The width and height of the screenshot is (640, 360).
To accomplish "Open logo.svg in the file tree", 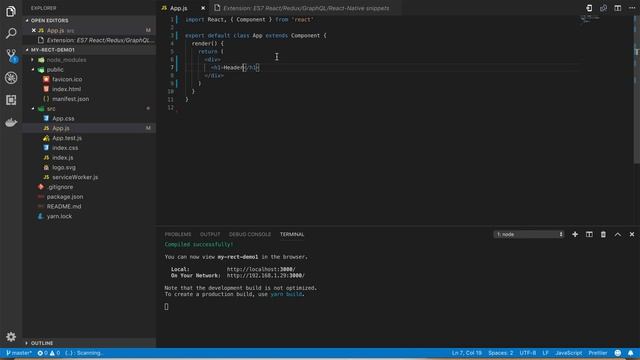I will pos(64,168).
